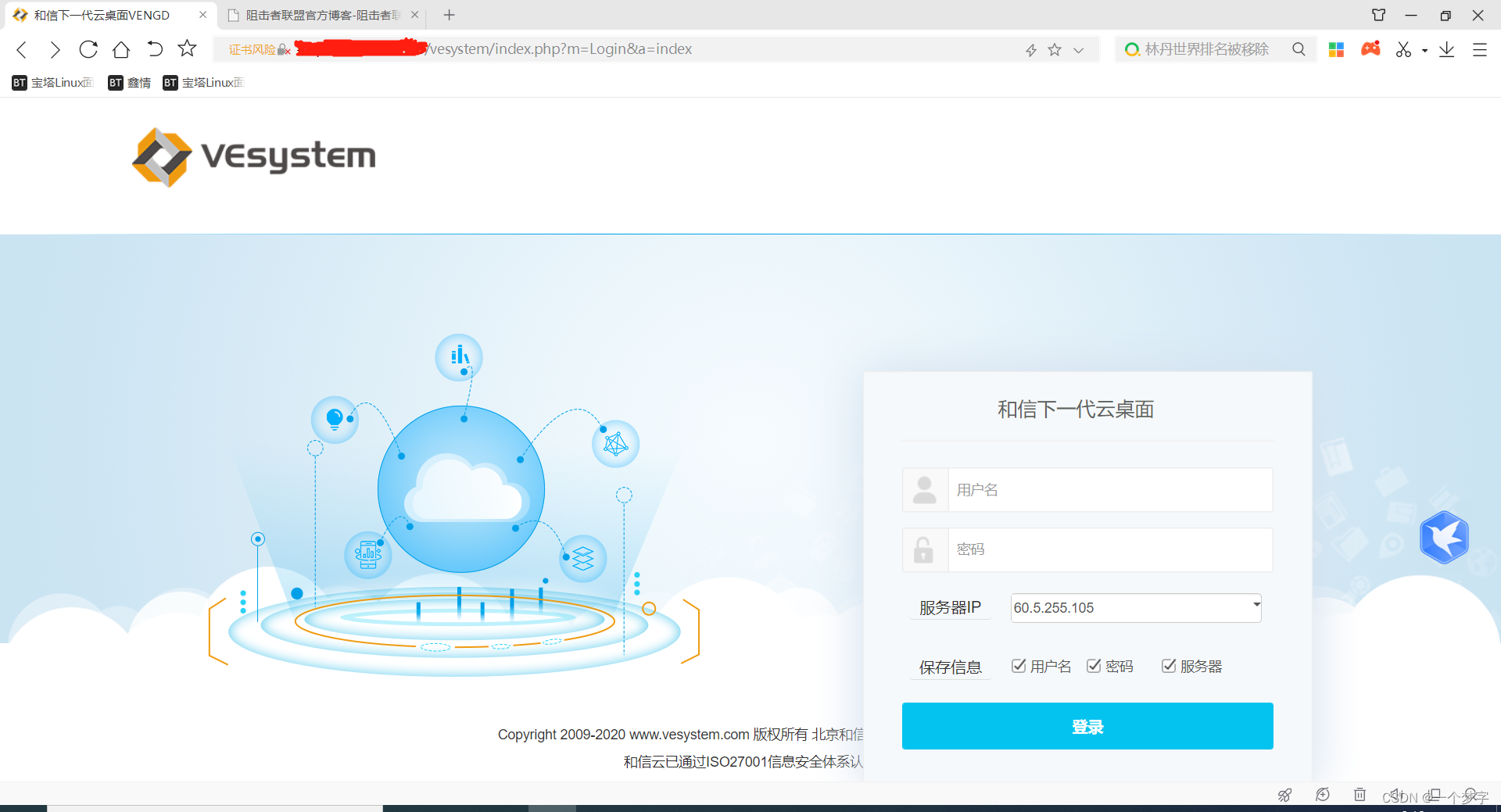The width and height of the screenshot is (1501, 812).
Task: Open the 服务器IP dropdown 60.5.255.105
Action: [1136, 608]
